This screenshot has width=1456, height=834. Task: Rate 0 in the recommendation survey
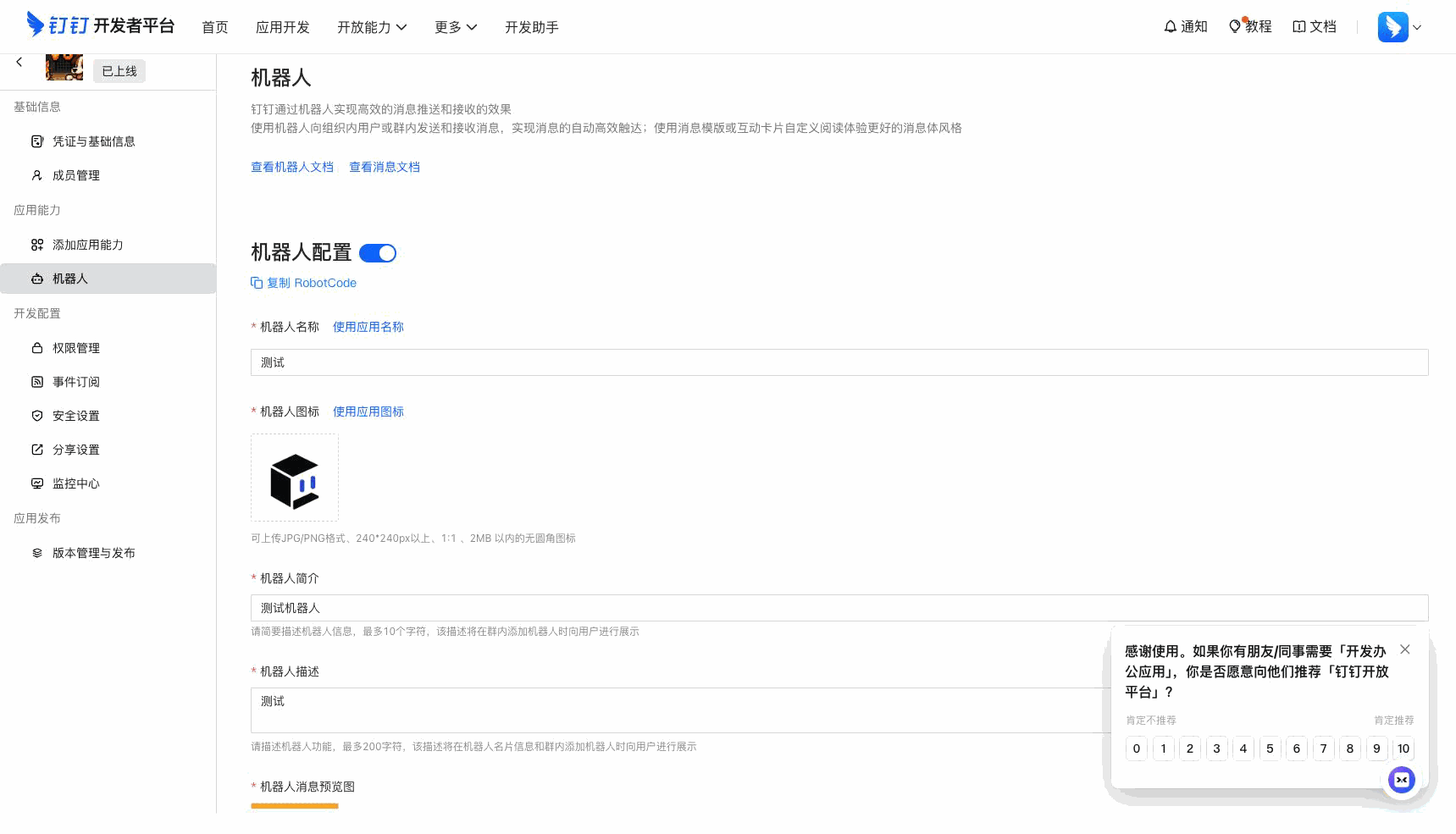[1137, 748]
